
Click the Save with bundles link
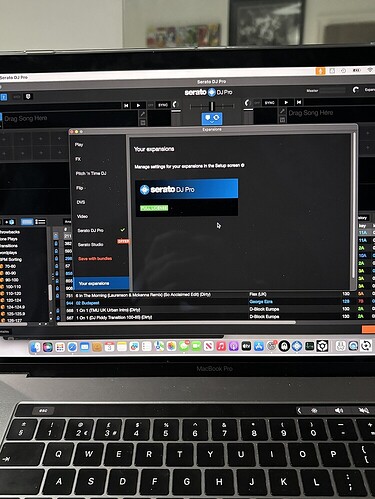click(x=95, y=258)
